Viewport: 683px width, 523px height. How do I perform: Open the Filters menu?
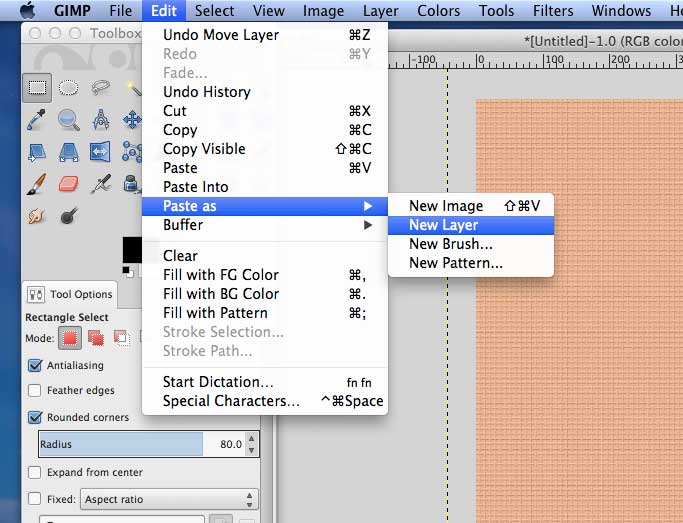coord(553,10)
